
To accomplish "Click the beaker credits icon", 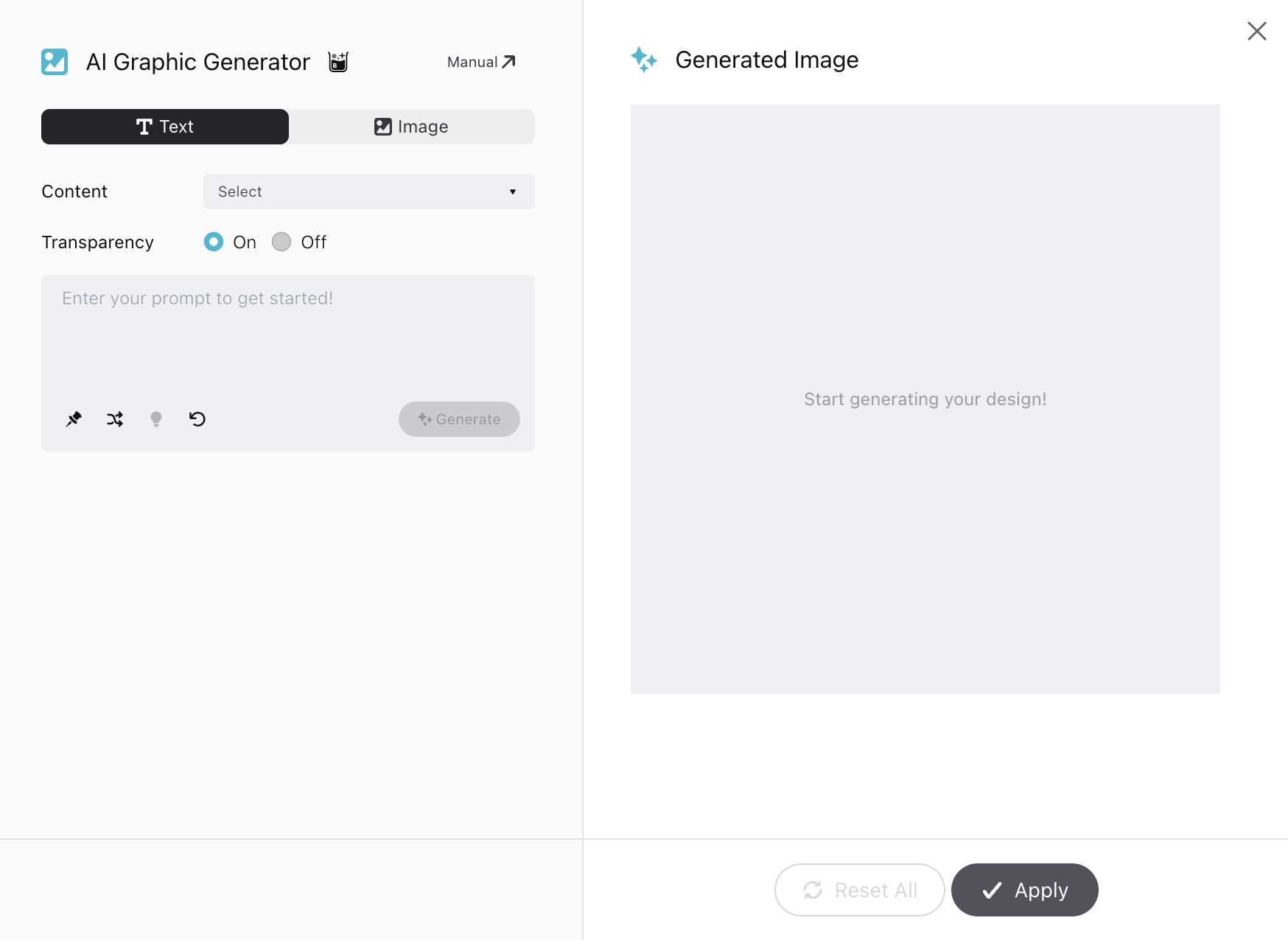I will click(x=337, y=62).
